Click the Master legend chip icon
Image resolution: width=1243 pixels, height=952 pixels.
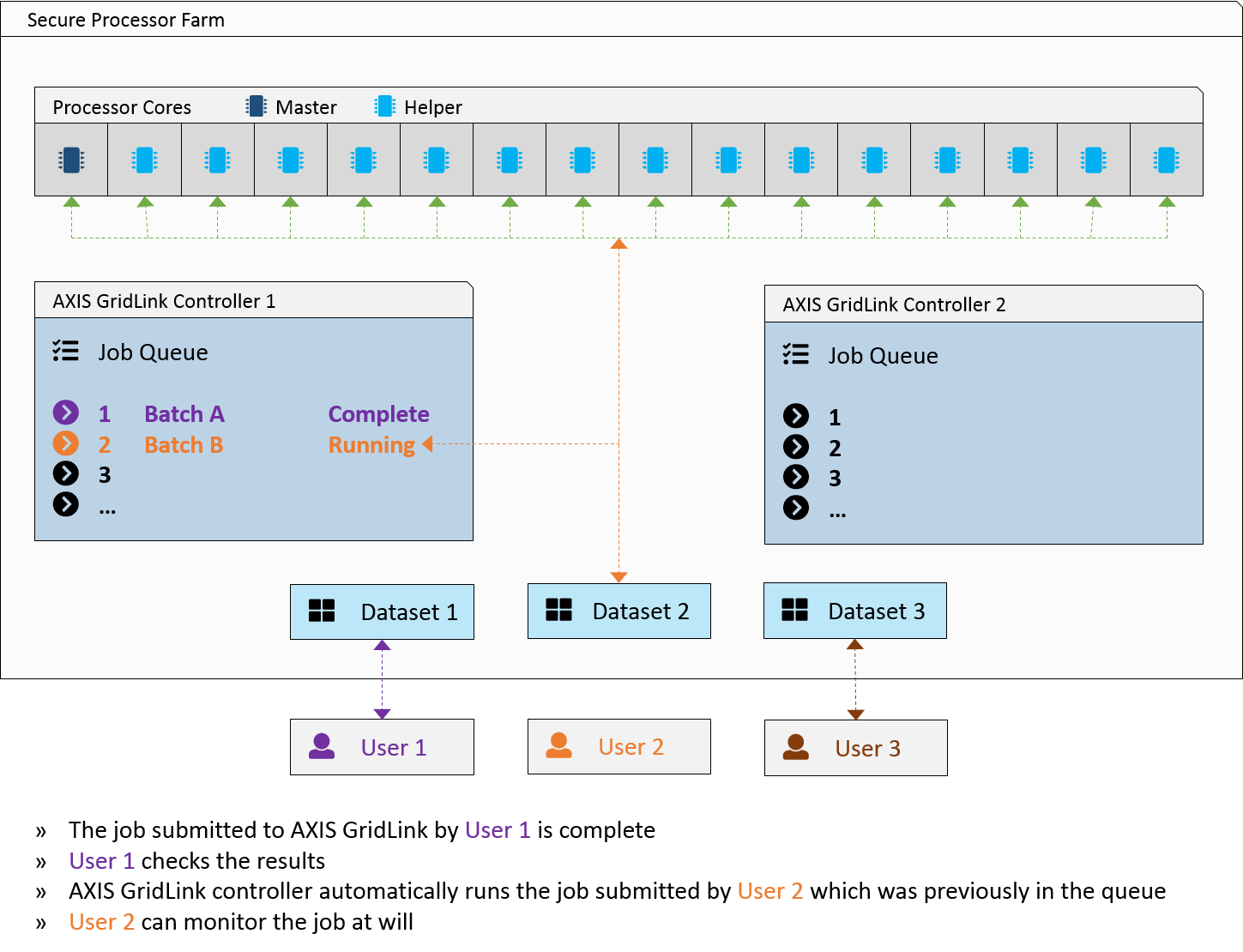(x=256, y=106)
